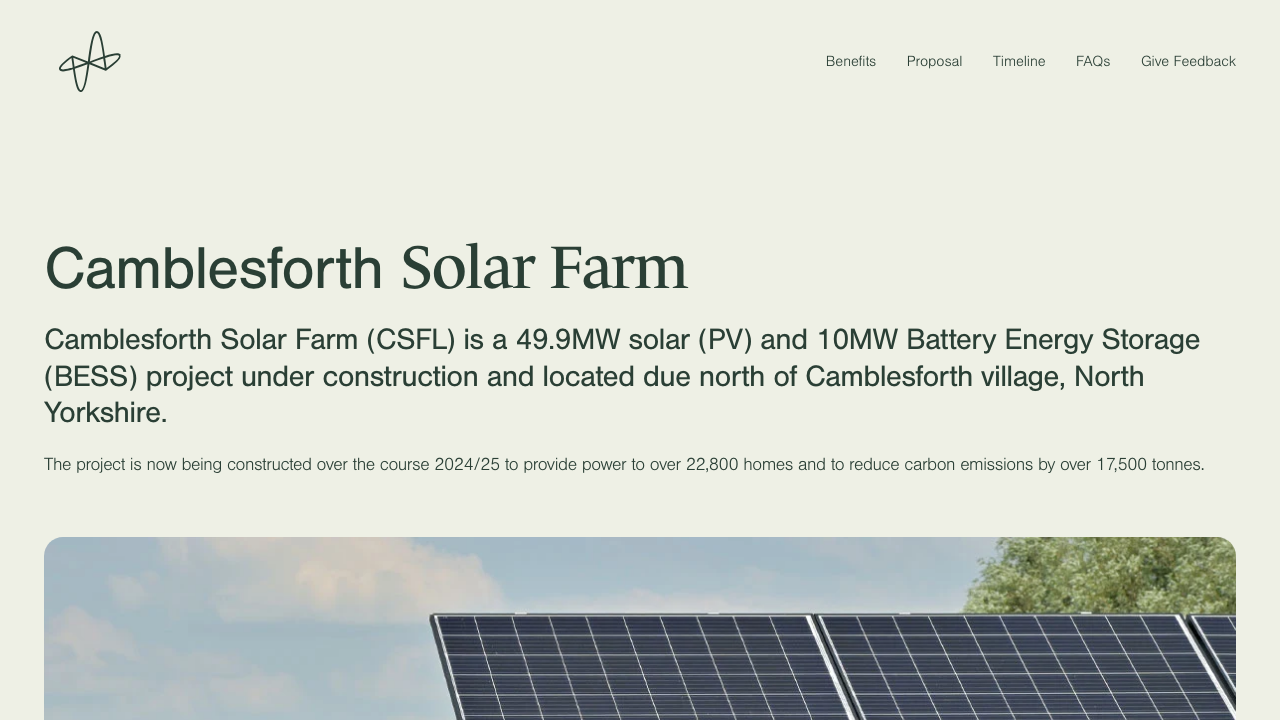Navigate to the Proposal section
Screen dimensions: 1280x720
pos(934,61)
